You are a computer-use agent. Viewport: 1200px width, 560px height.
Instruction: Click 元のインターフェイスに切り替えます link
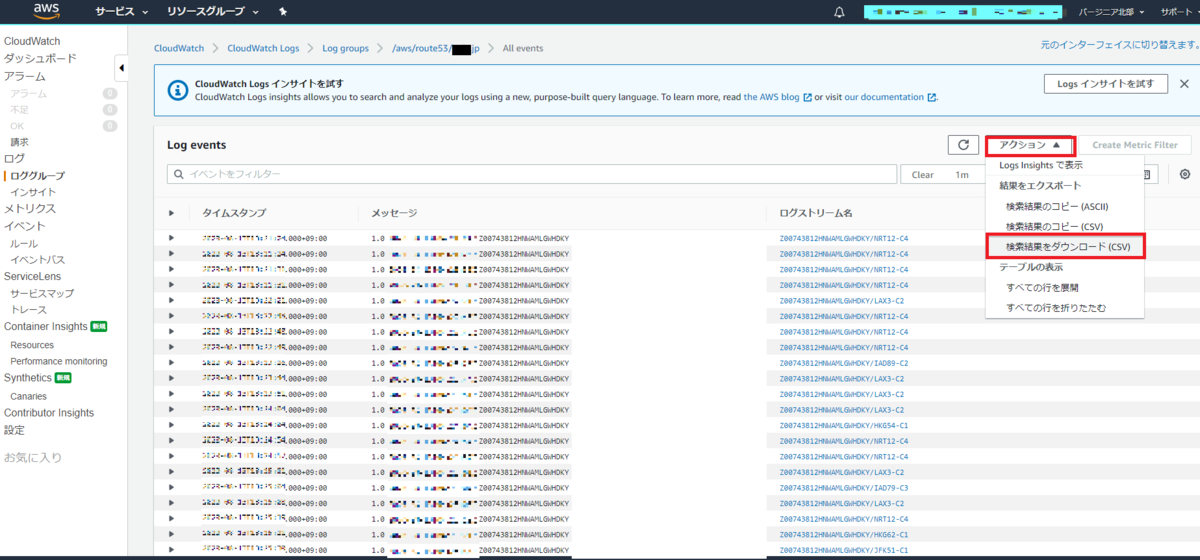click(x=1120, y=45)
